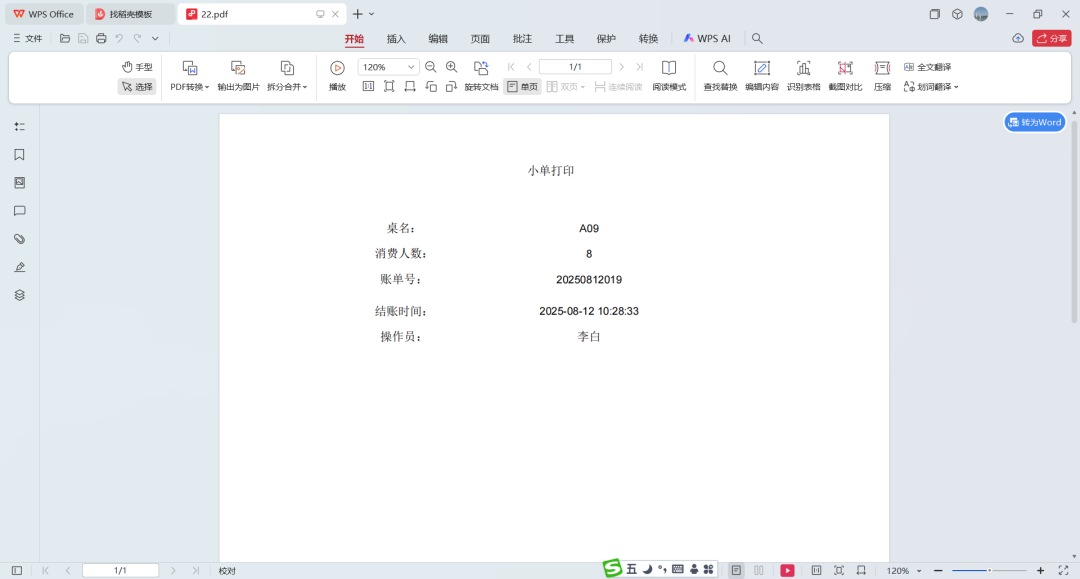Switch to the 批注 ribbon tab

tap(522, 39)
